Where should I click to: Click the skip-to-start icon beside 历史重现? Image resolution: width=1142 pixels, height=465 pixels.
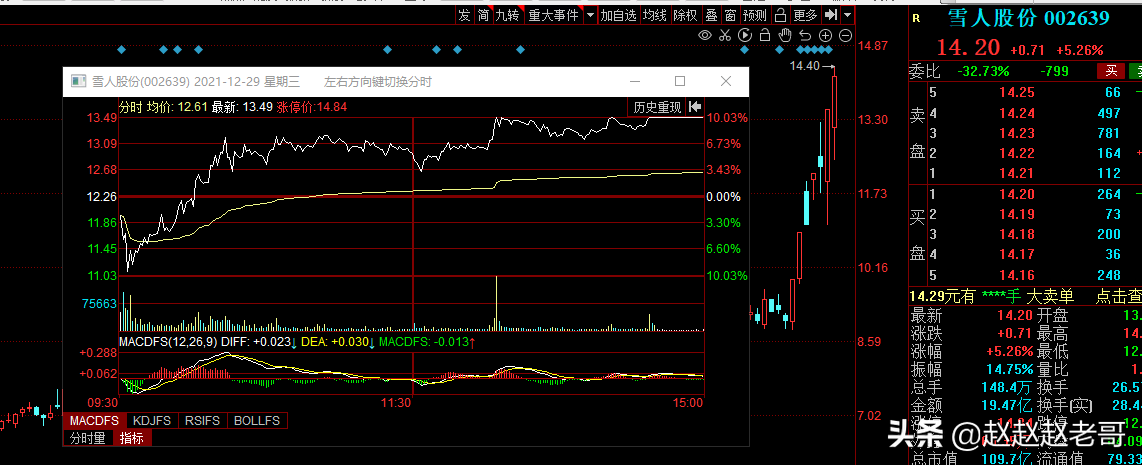pyautogui.click(x=695, y=107)
